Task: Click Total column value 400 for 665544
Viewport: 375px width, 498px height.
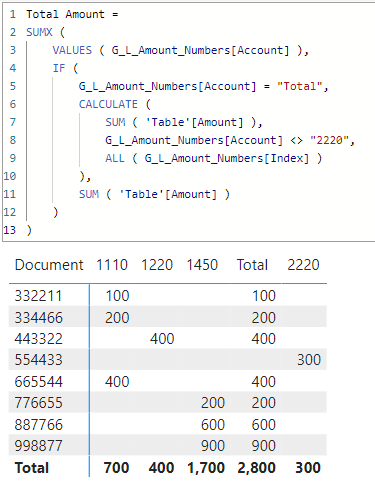Action: (x=264, y=382)
